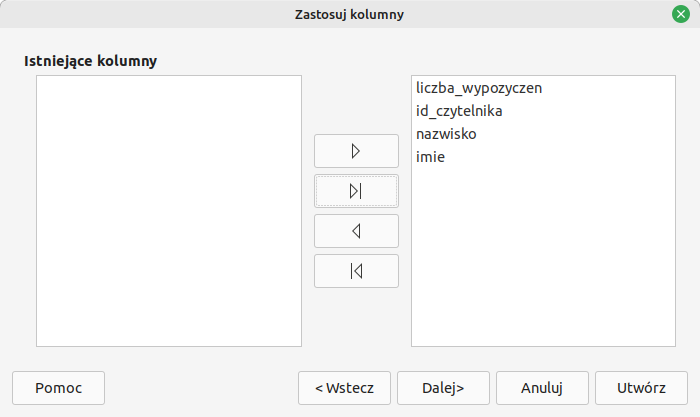
Task: Click the Zastosuj kolumny title bar
Action: coord(350,14)
